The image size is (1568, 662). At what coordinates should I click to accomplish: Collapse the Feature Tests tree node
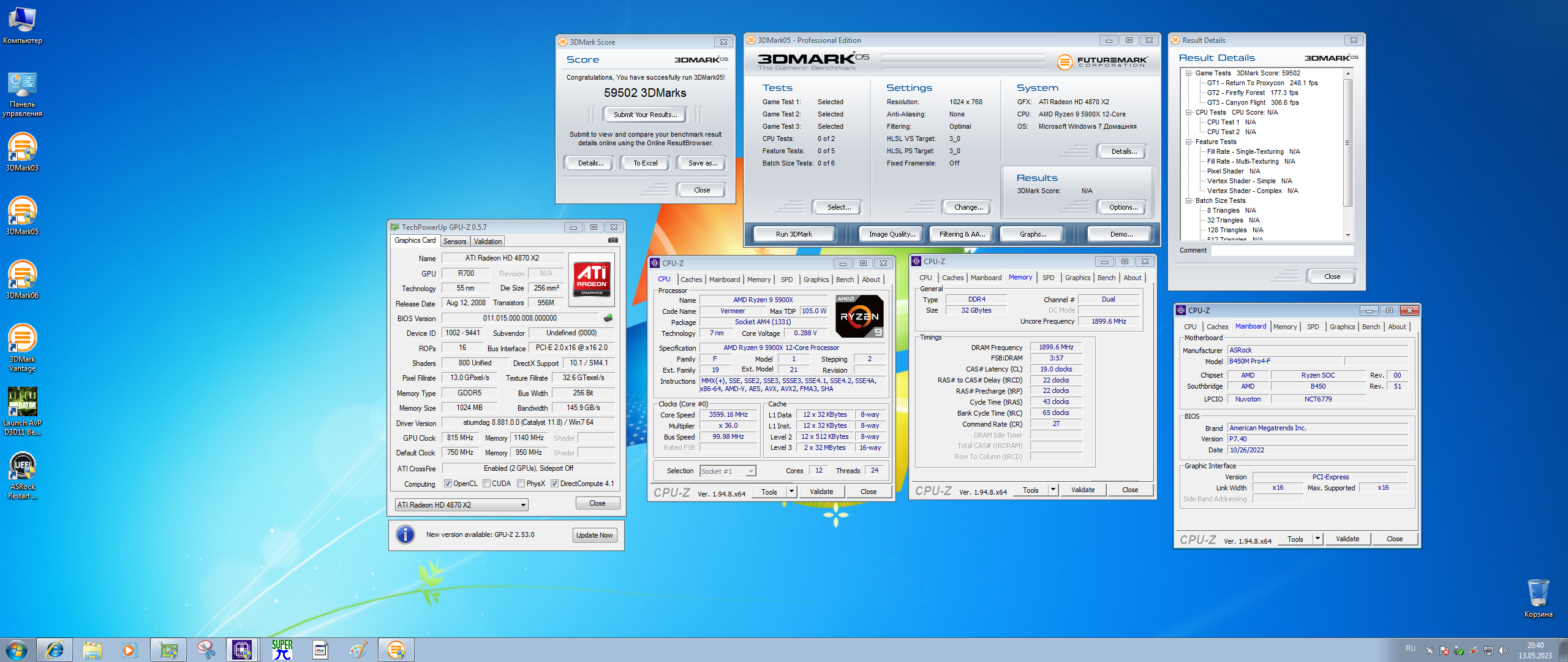pos(1188,142)
